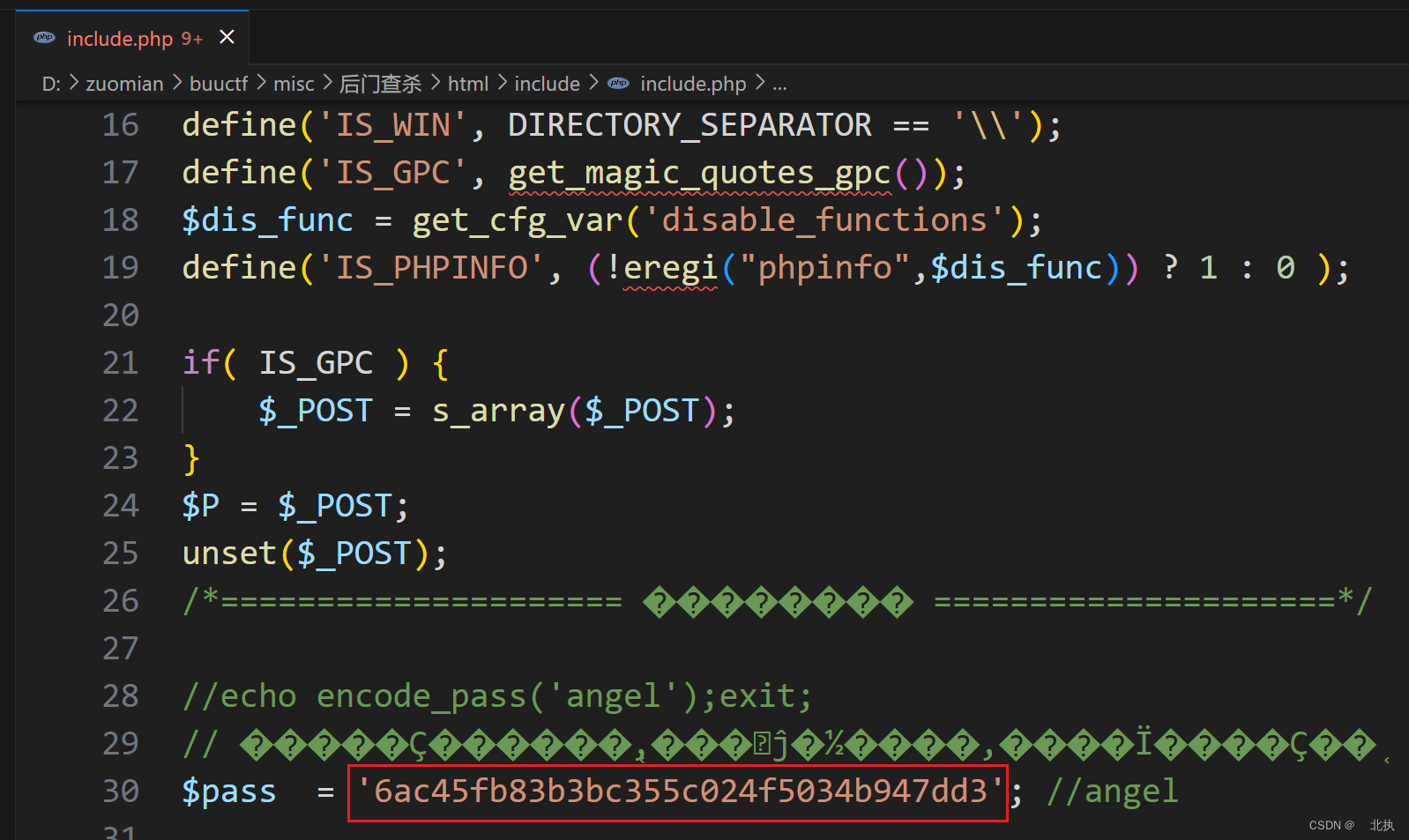The height and width of the screenshot is (840, 1409).
Task: Click line number 17
Action: [121, 173]
